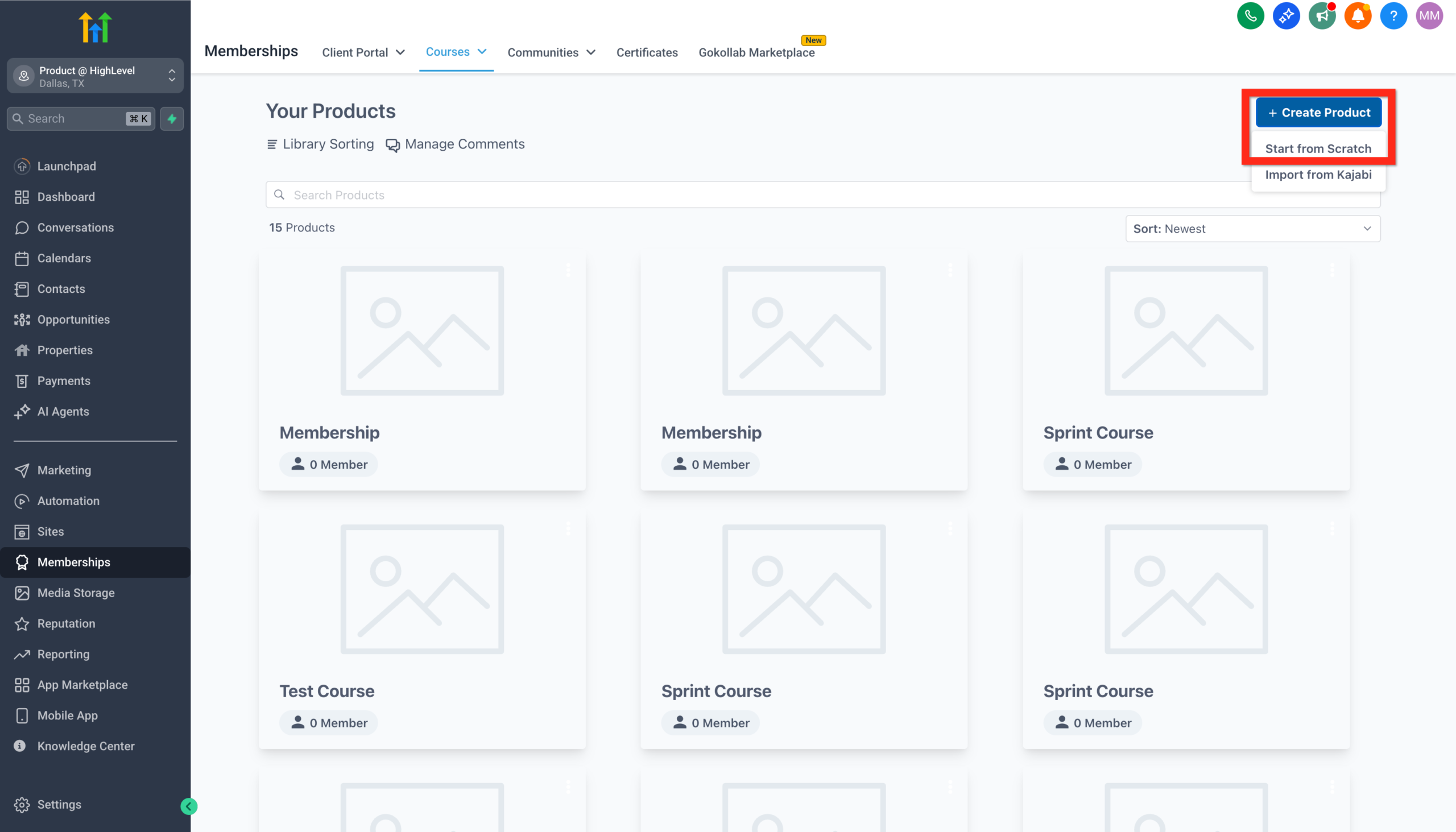1456x832 pixels.
Task: Select Start from Scratch menu option
Action: pos(1318,148)
